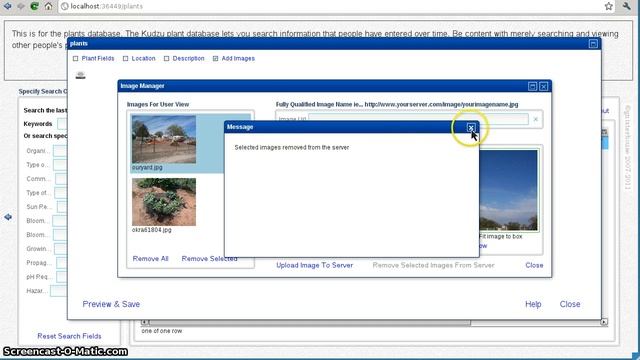Toggle the Add Images checkbox
The width and height of the screenshot is (640, 360).
point(216,58)
